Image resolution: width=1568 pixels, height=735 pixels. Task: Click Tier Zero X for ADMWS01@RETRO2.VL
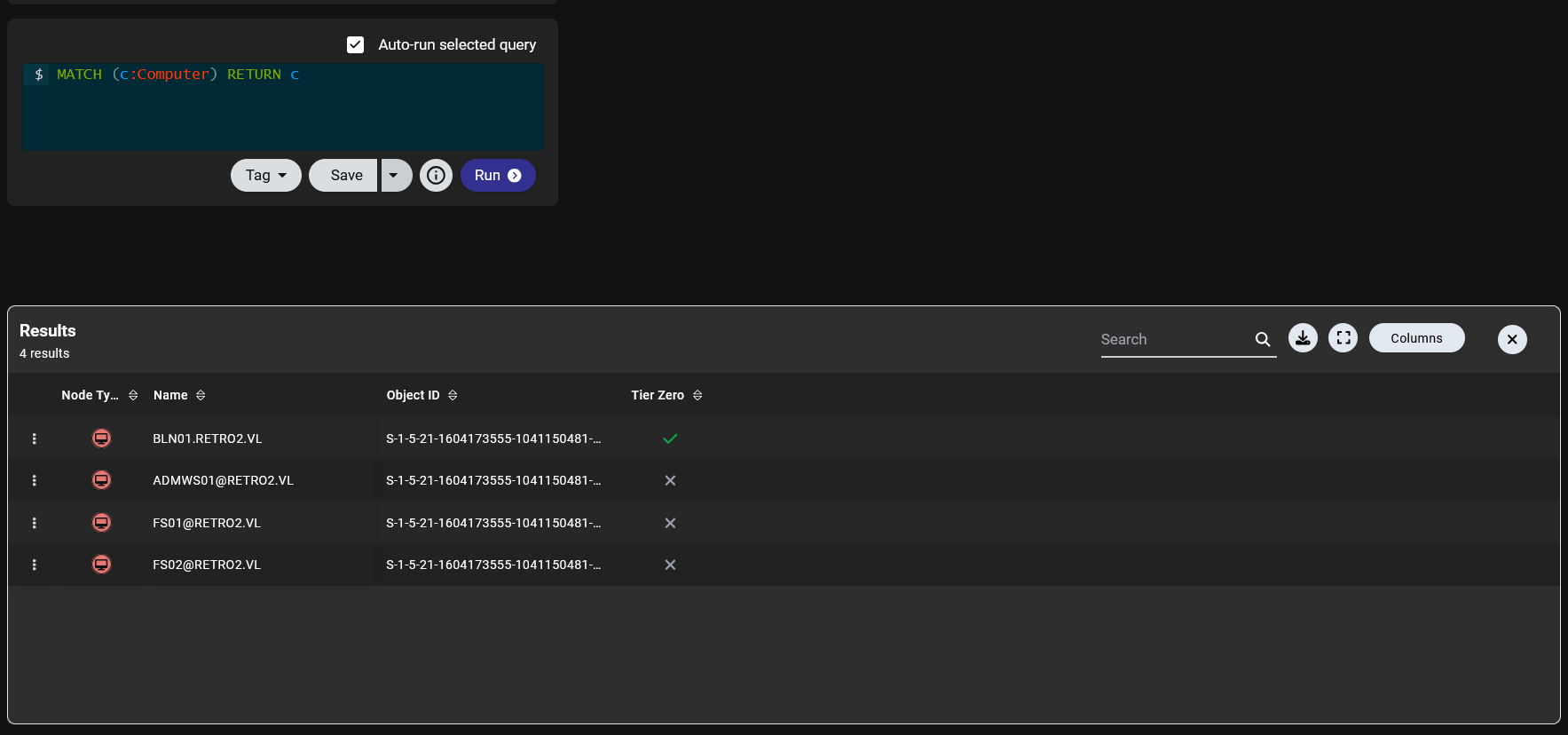[670, 480]
